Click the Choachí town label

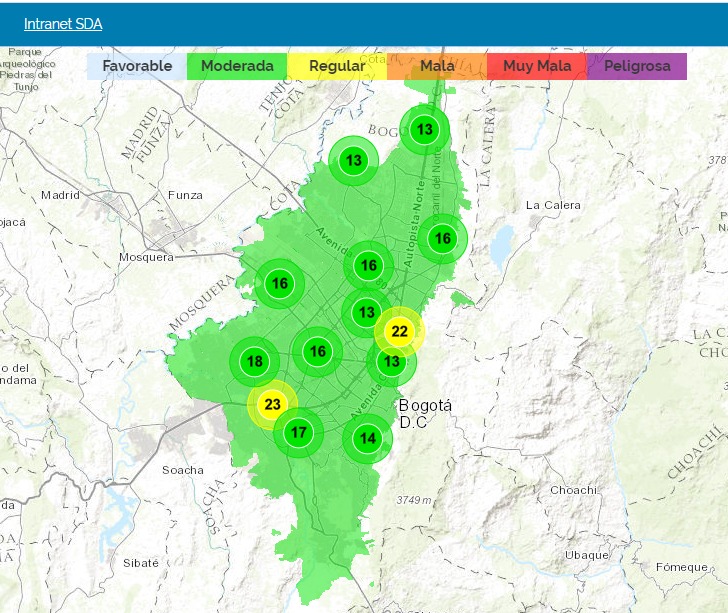click(x=573, y=490)
